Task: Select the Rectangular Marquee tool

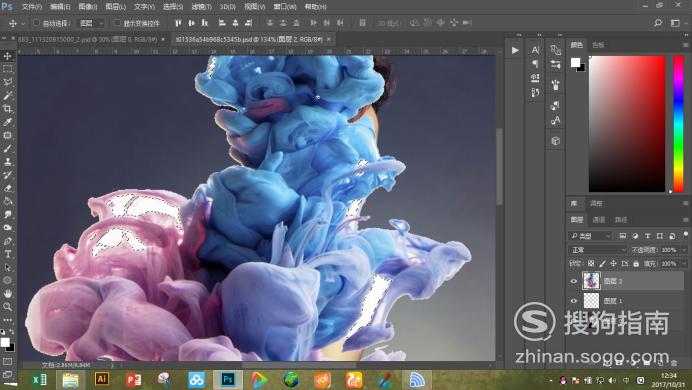Action: 8,69
